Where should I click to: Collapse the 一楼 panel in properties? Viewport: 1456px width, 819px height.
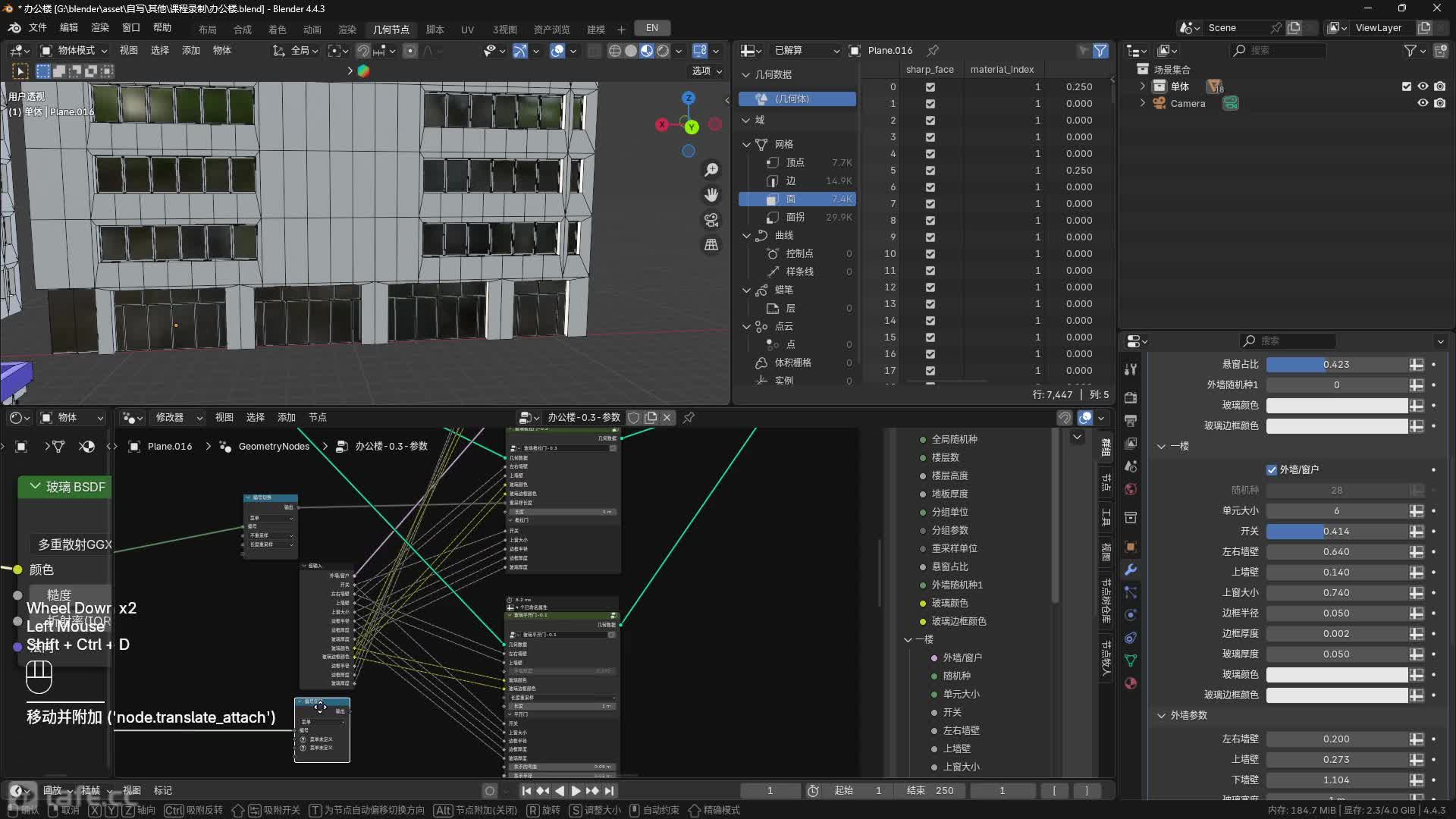pos(1161,447)
